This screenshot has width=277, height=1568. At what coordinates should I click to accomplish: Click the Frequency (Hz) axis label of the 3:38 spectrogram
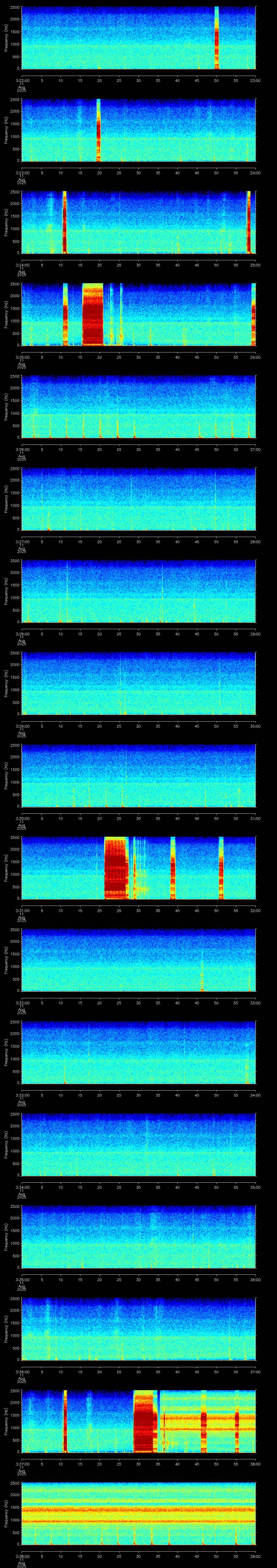pyautogui.click(x=6, y=1514)
